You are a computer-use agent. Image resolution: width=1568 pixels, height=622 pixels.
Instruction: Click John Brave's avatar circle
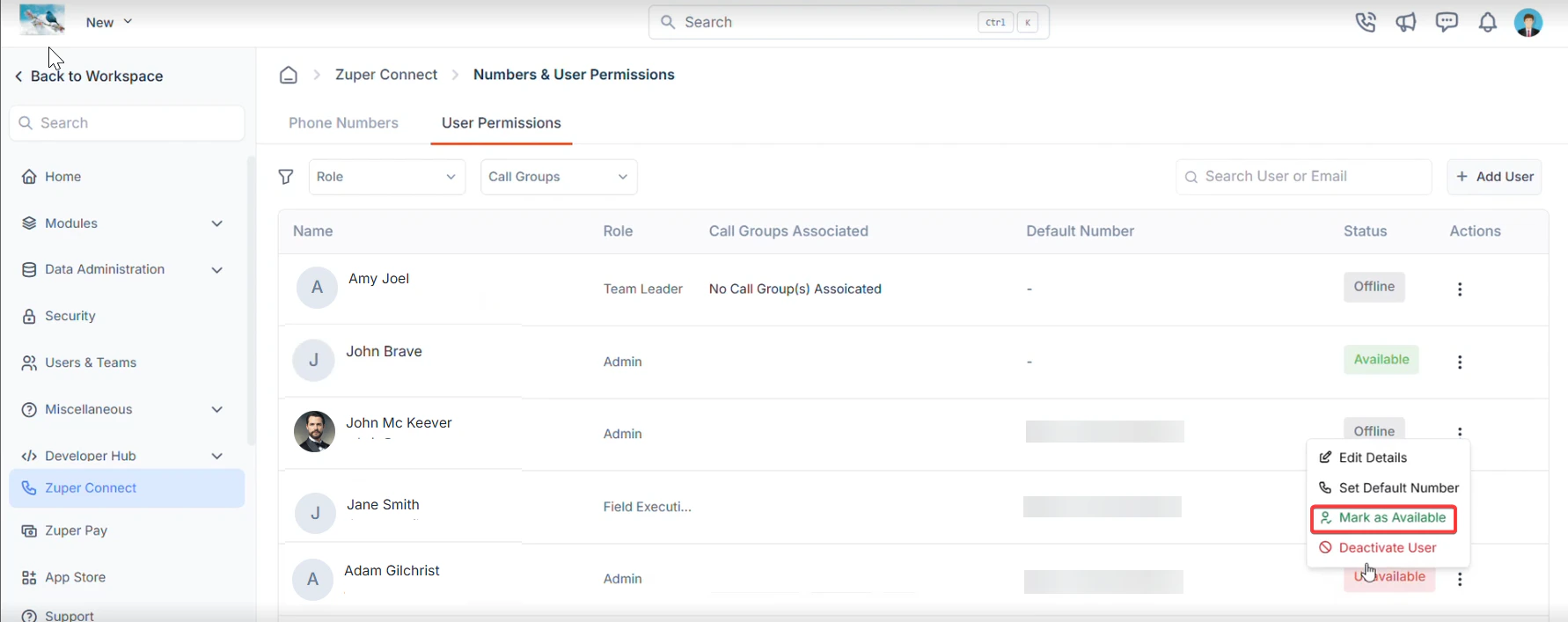314,361
